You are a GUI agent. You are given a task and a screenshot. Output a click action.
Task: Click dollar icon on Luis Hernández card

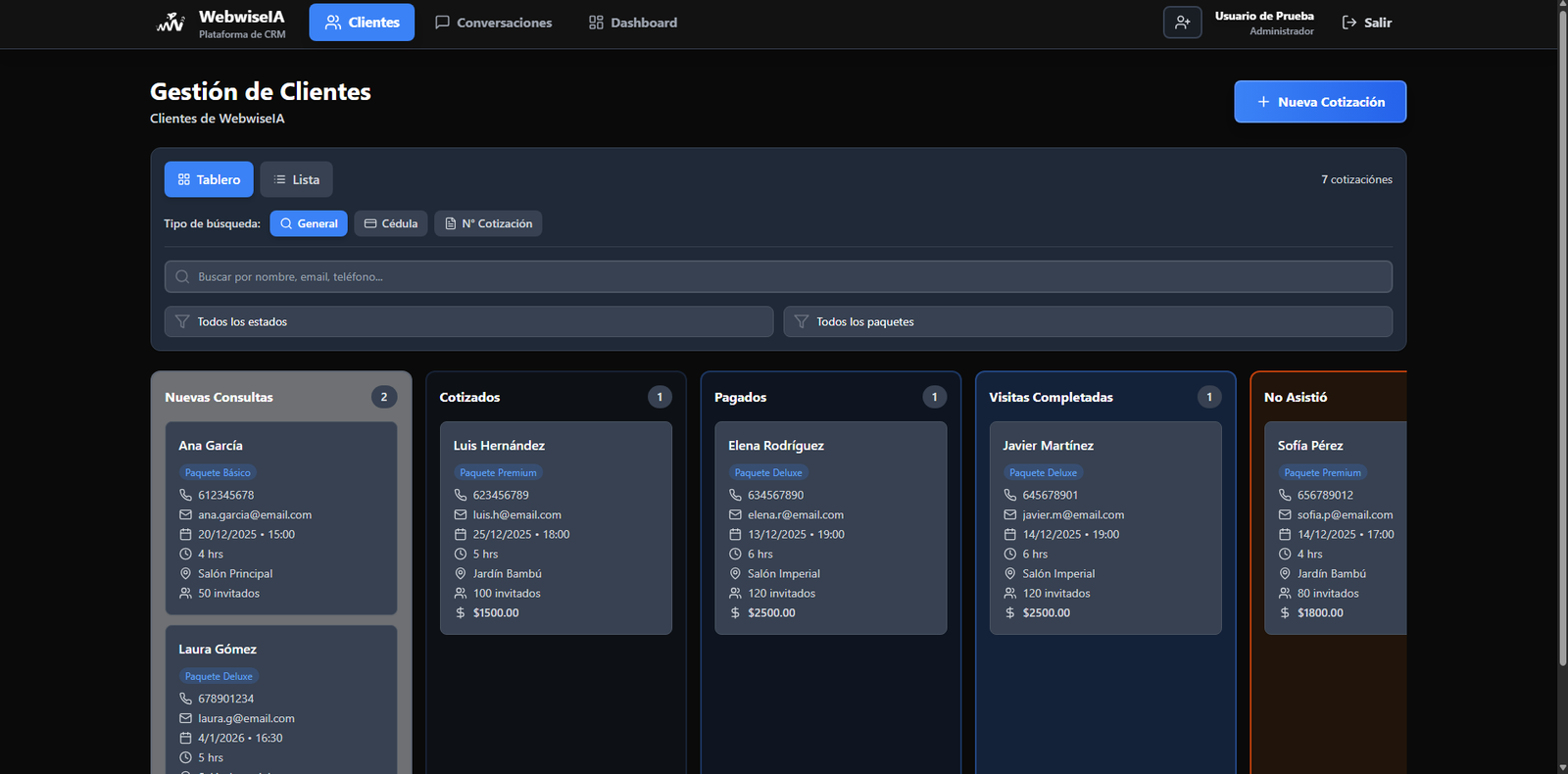tap(461, 612)
